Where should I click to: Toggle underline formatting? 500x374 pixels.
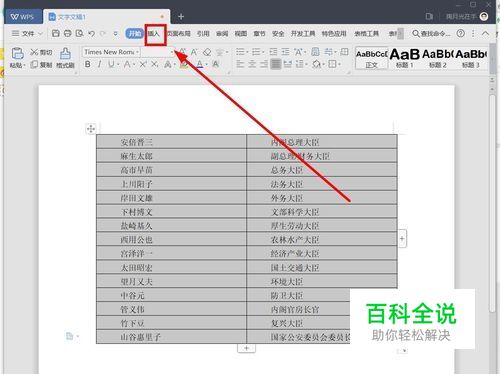click(x=111, y=64)
